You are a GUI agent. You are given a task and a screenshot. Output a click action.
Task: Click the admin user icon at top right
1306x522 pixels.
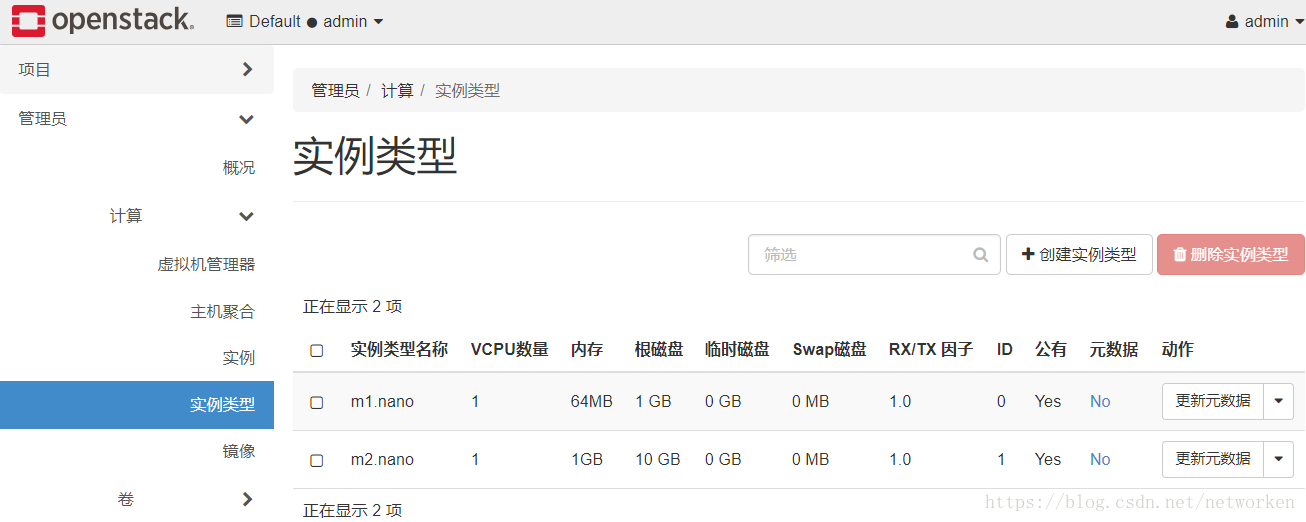1232,22
